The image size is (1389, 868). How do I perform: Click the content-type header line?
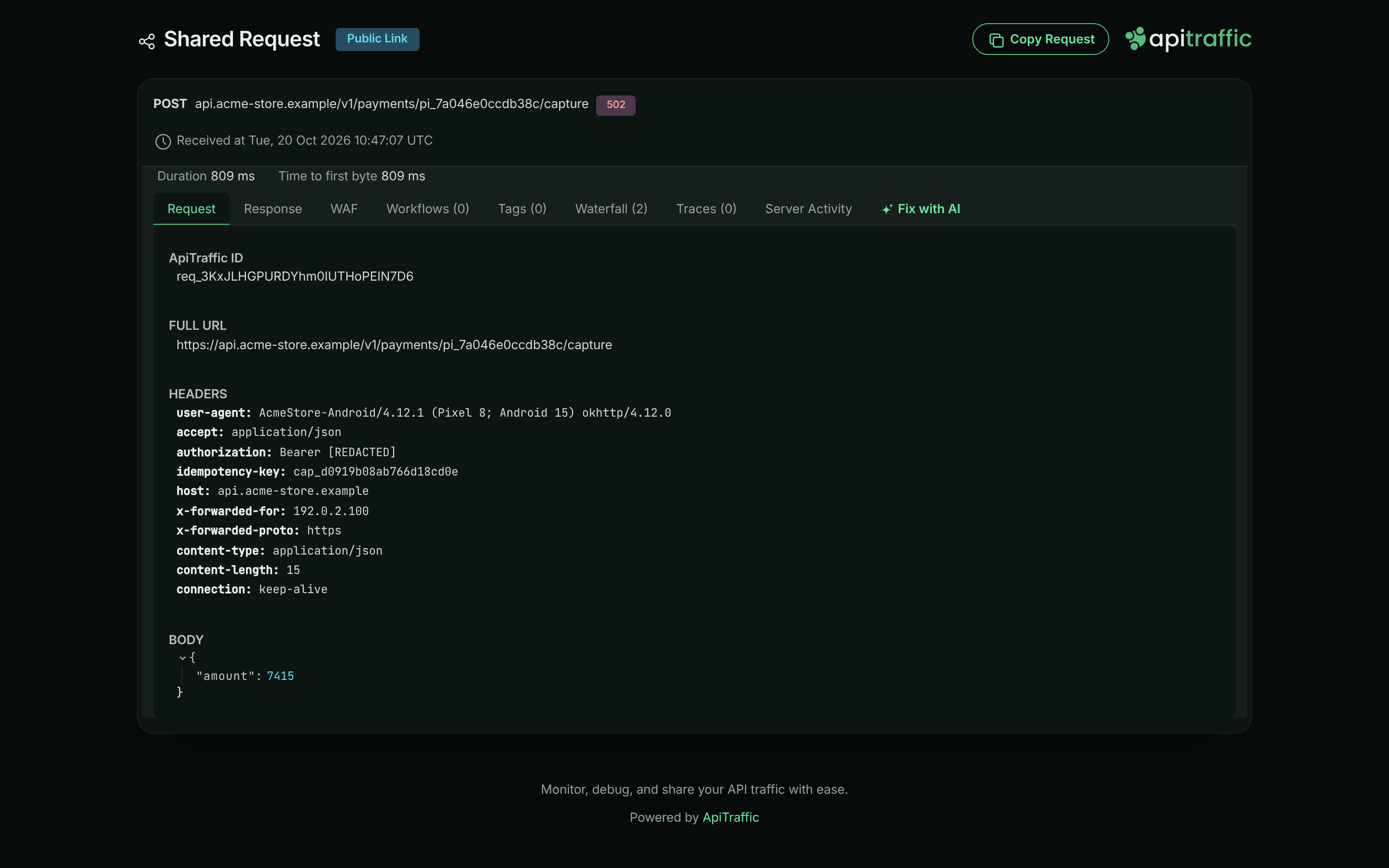coord(279,551)
